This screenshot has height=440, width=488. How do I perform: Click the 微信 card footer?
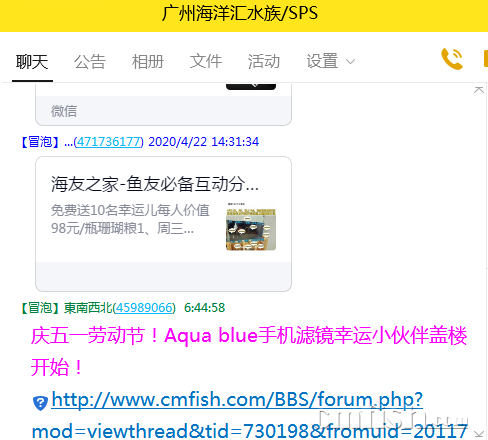pyautogui.click(x=164, y=111)
